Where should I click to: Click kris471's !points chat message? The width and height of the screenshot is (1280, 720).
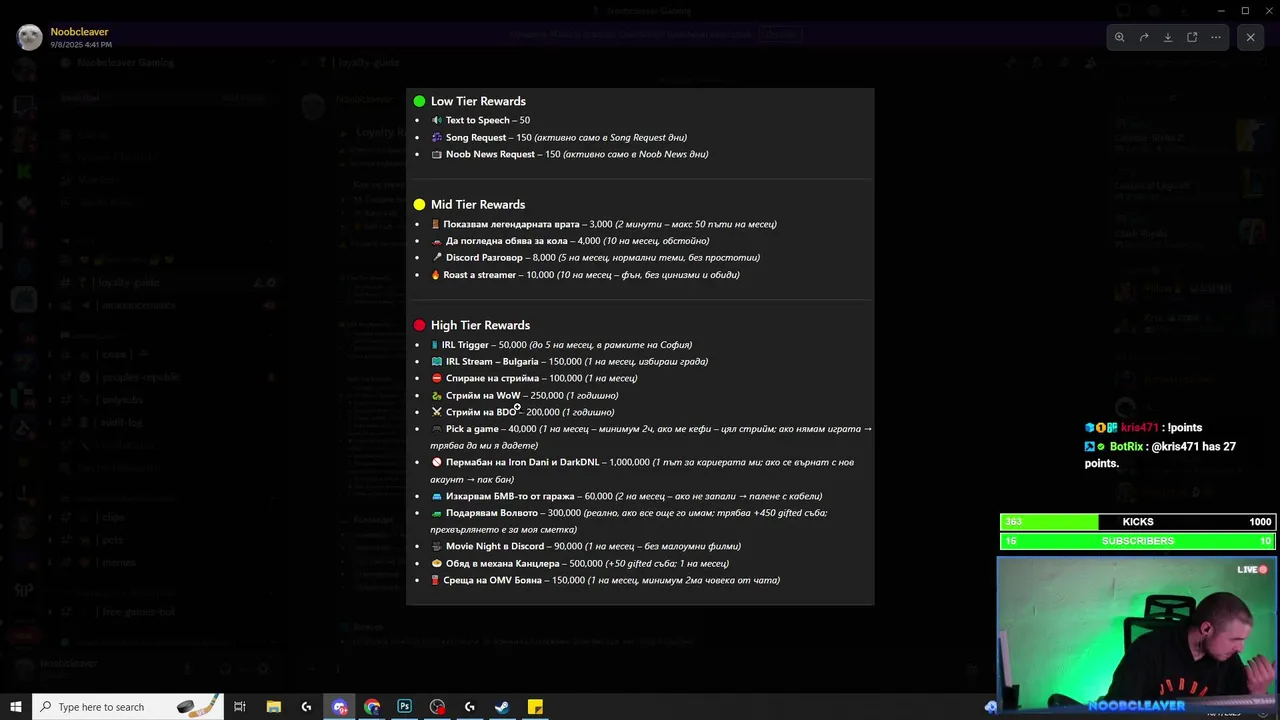tap(1144, 427)
